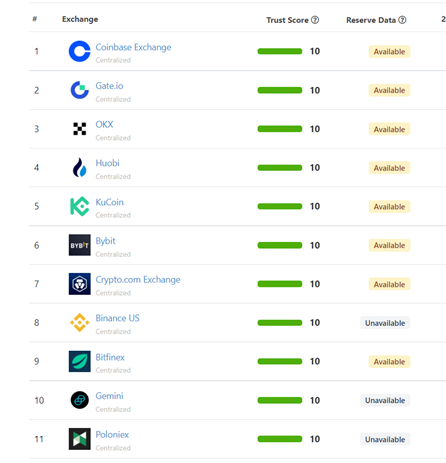Click the Trust Score help question icon
Viewport: 446px width, 463px height.
click(315, 20)
